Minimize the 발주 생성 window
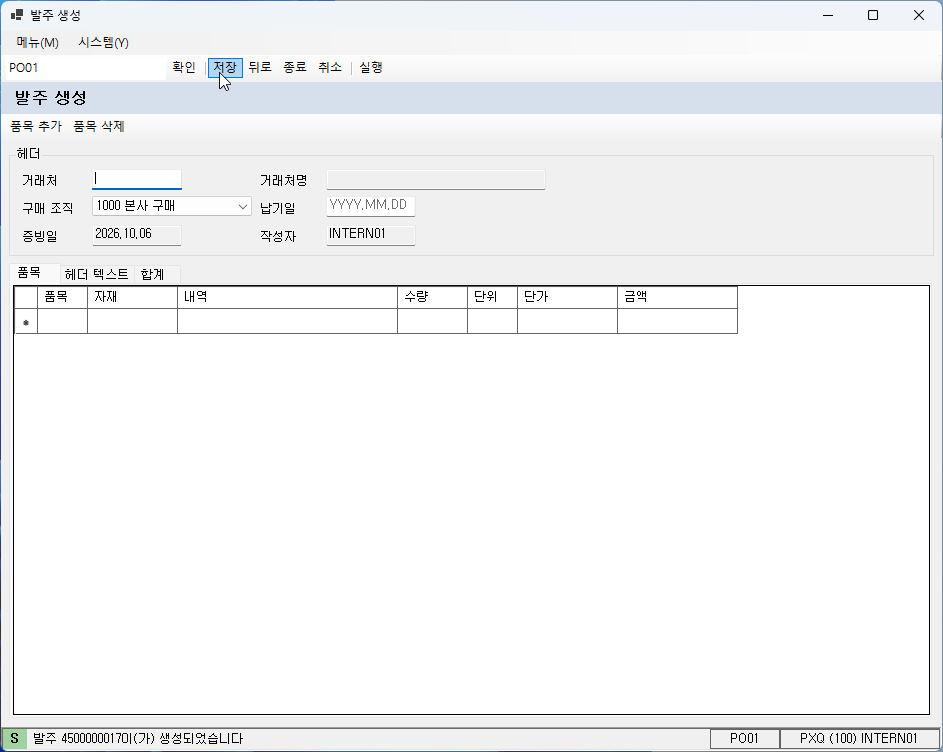 click(x=828, y=15)
